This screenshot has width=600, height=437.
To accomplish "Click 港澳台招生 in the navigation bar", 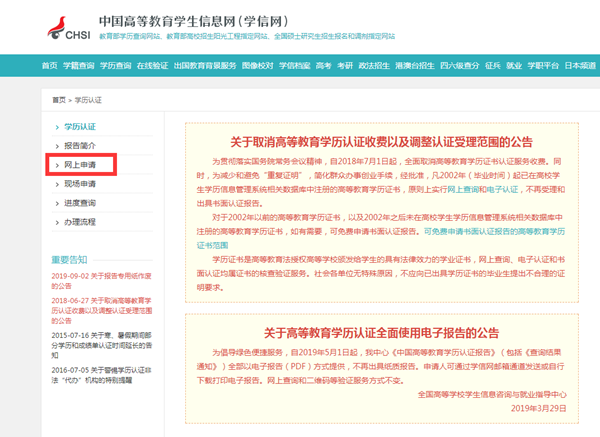I will 412,66.
